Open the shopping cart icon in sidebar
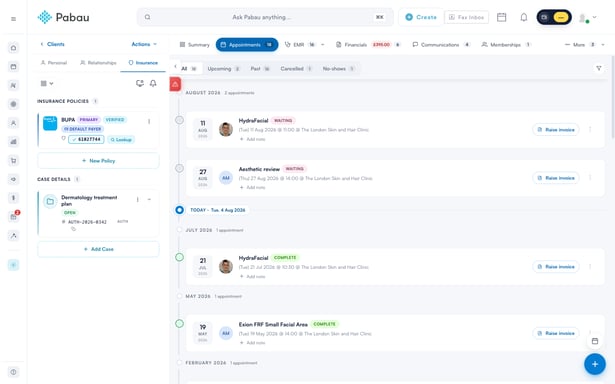 click(13, 160)
